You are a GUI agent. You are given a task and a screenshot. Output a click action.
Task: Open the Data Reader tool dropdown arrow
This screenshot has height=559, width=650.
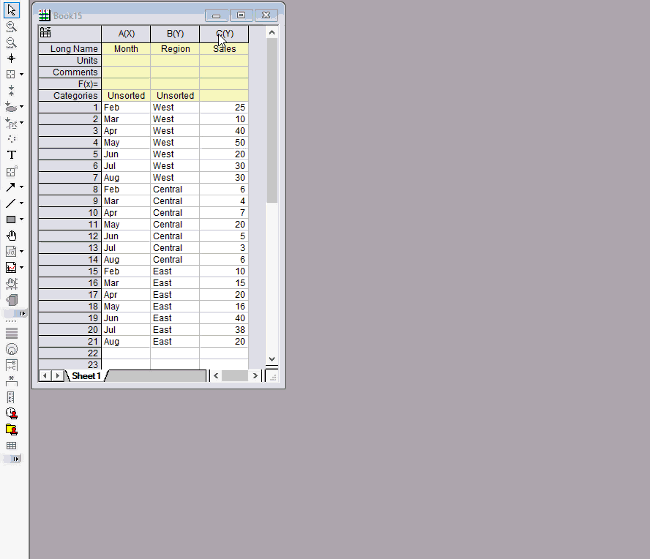[22, 74]
